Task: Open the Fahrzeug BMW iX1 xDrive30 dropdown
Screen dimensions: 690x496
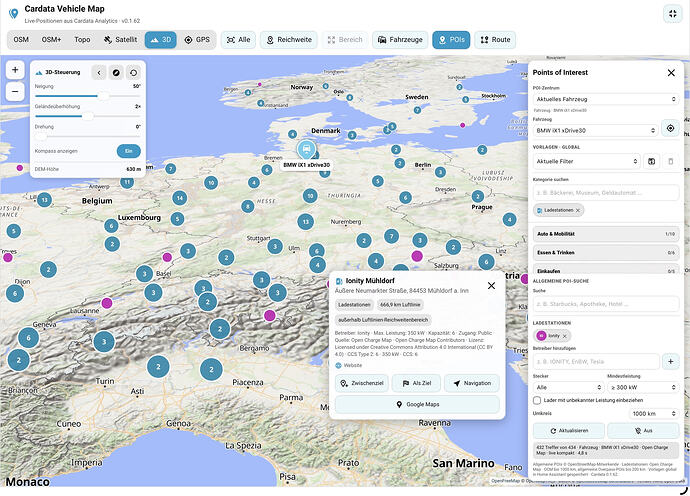Action: (595, 130)
